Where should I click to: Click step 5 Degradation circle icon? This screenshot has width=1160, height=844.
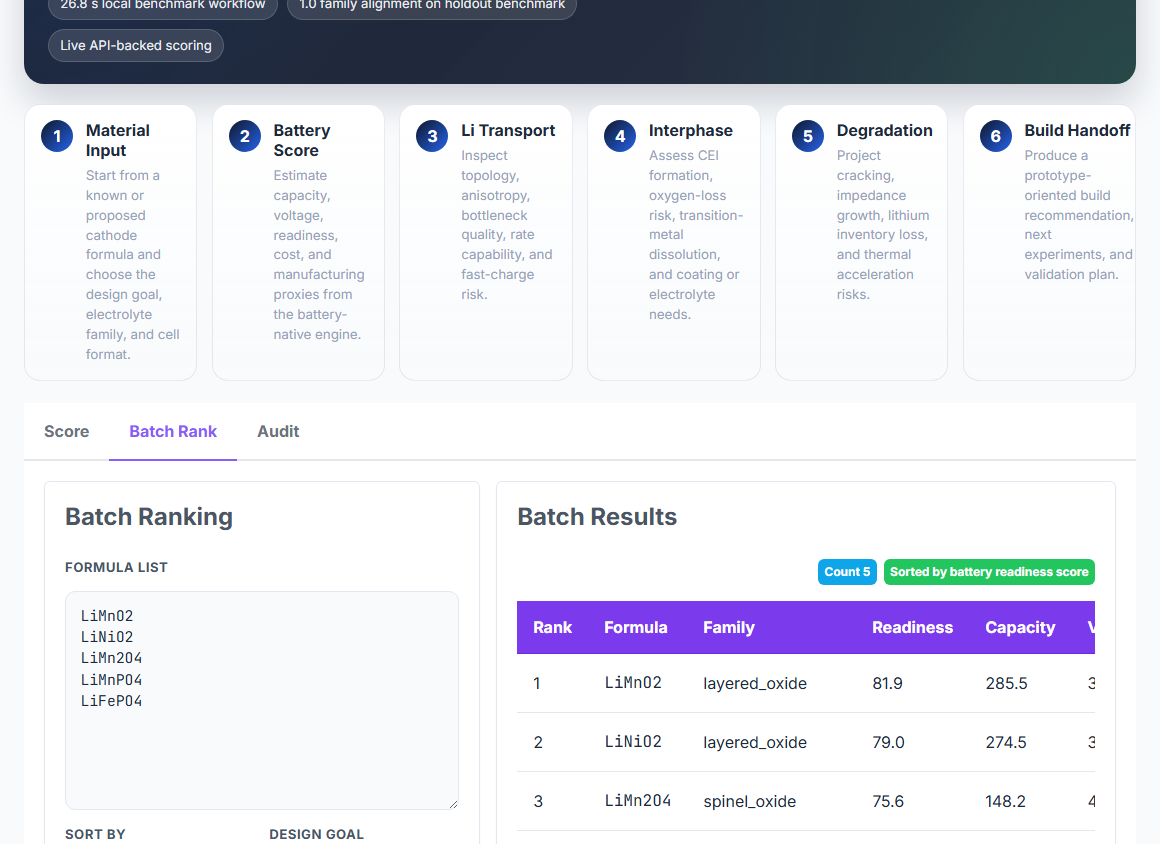click(x=808, y=136)
